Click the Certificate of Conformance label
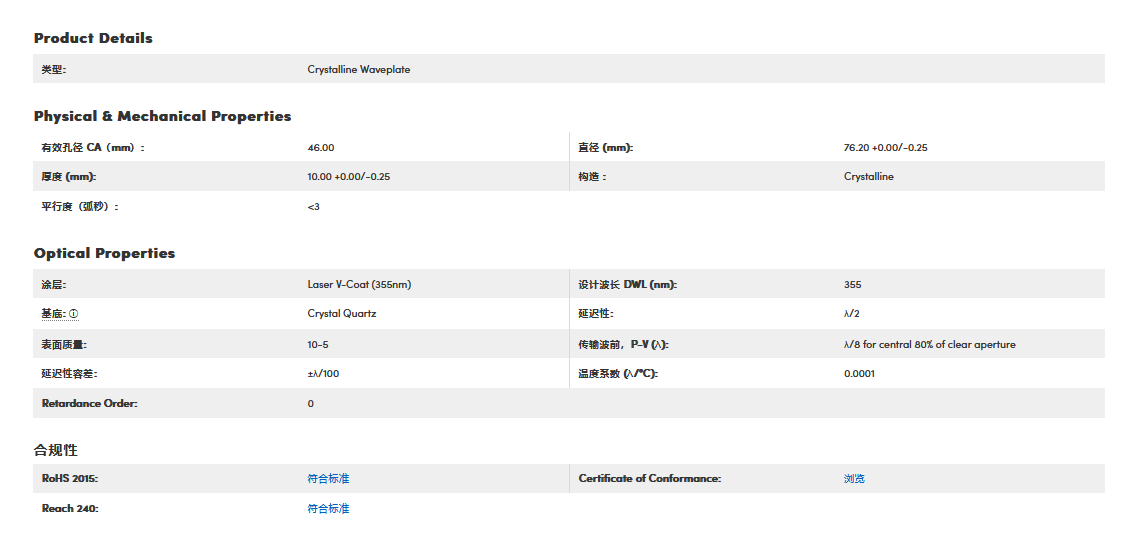The height and width of the screenshot is (552, 1131). (x=649, y=479)
